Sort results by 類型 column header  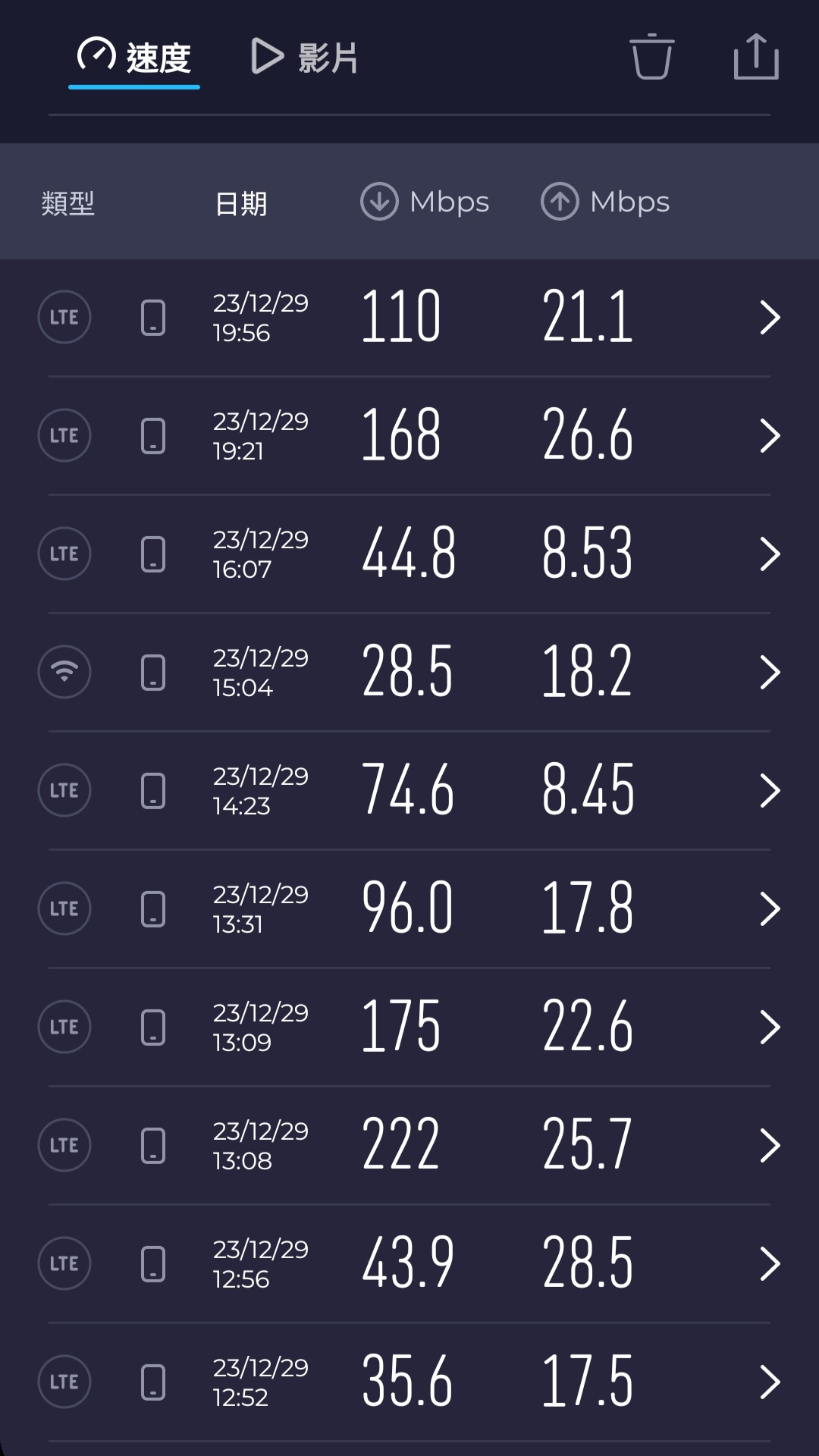coord(68,203)
